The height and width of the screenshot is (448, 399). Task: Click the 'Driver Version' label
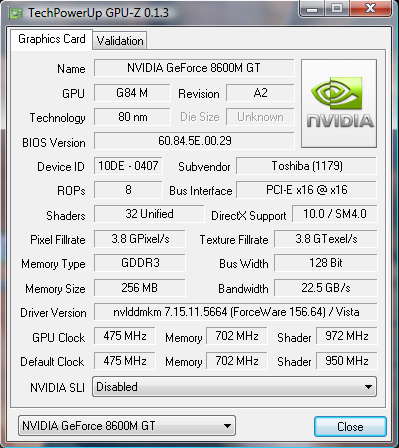pos(53,313)
